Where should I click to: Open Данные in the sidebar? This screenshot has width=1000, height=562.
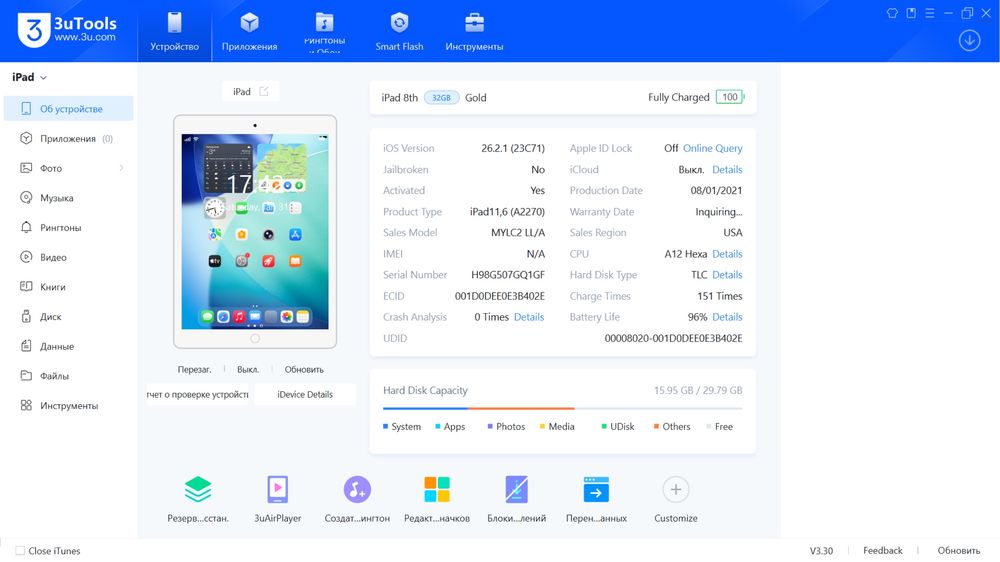(x=68, y=346)
